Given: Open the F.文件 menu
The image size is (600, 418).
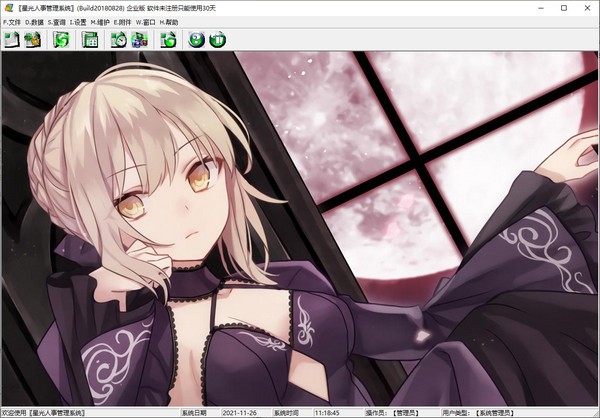Looking at the screenshot, I should pos(13,22).
